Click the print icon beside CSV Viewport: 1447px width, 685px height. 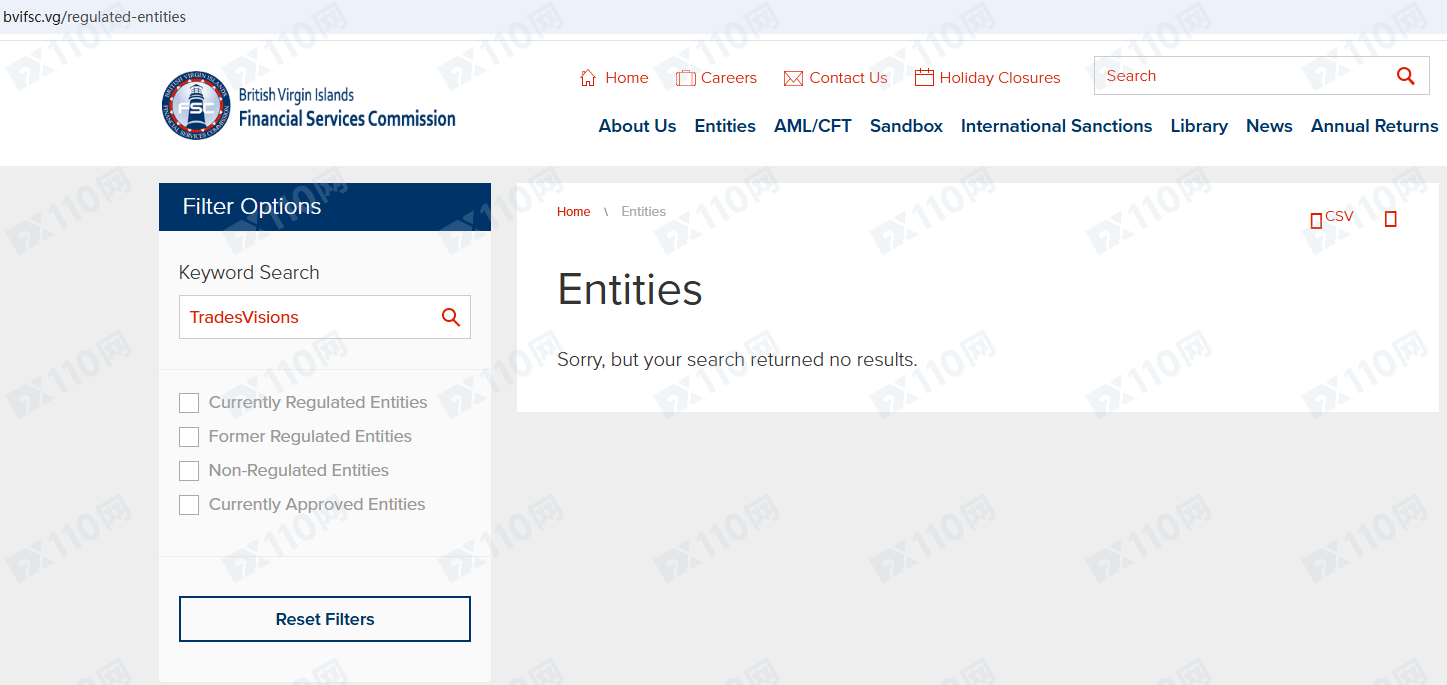click(x=1390, y=219)
